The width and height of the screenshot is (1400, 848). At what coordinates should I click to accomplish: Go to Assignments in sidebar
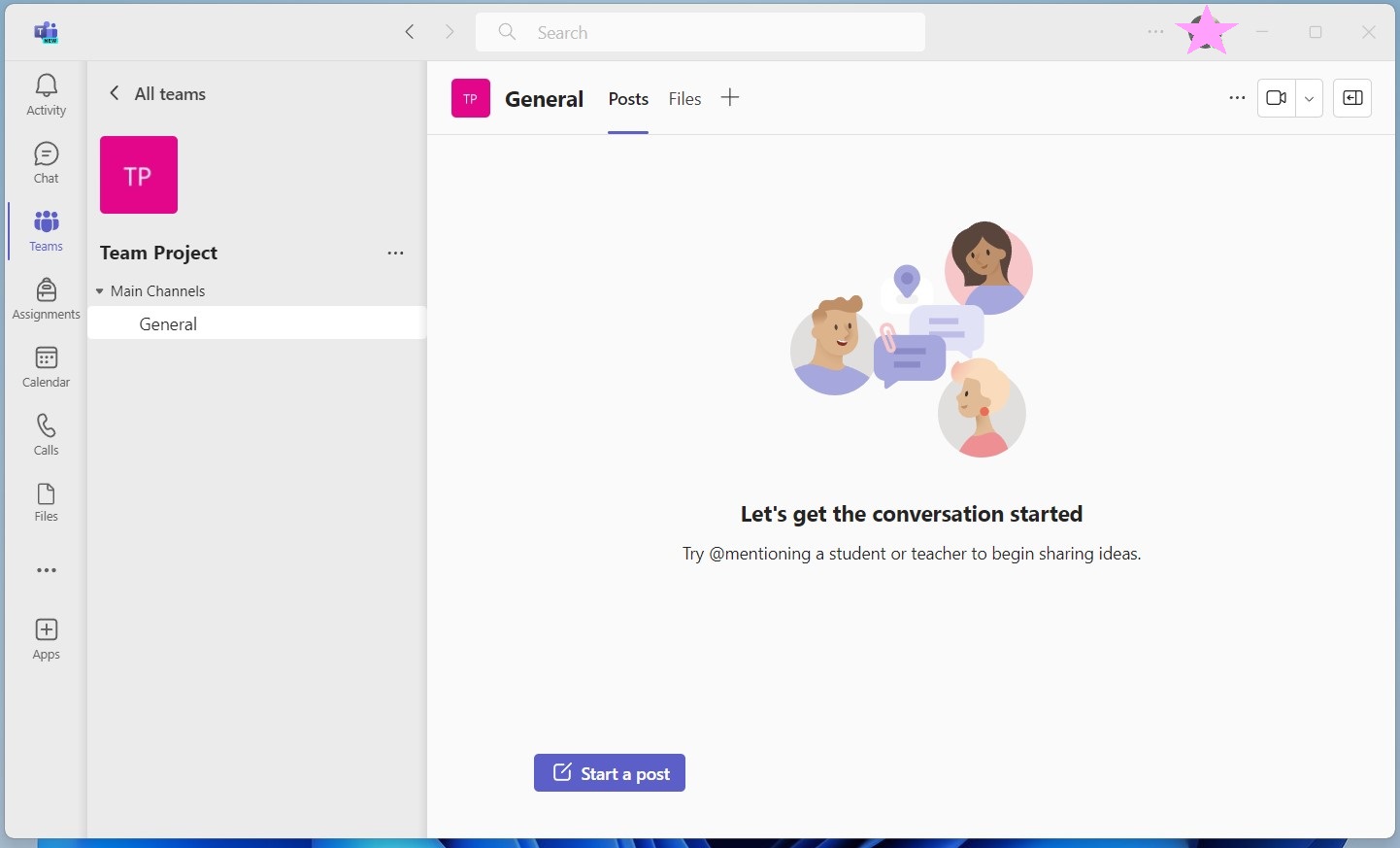pos(46,299)
